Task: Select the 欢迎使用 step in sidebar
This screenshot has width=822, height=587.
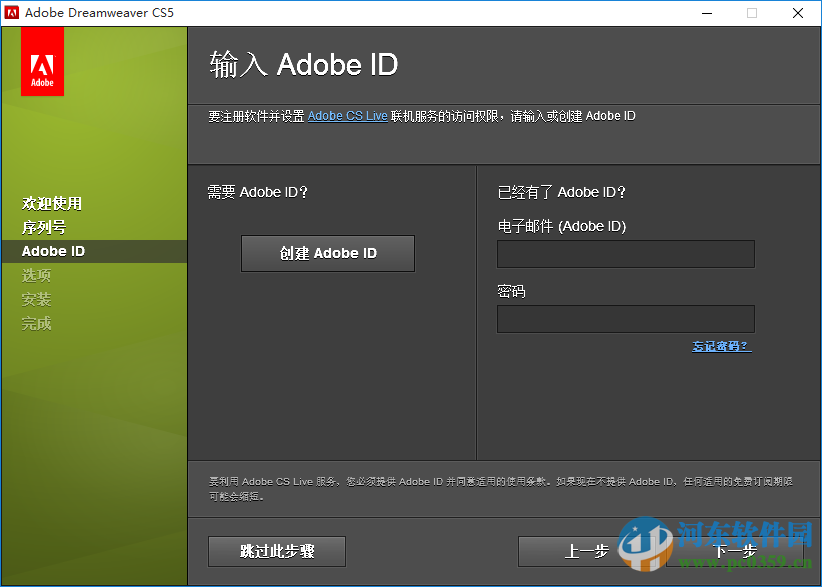Action: pos(51,203)
